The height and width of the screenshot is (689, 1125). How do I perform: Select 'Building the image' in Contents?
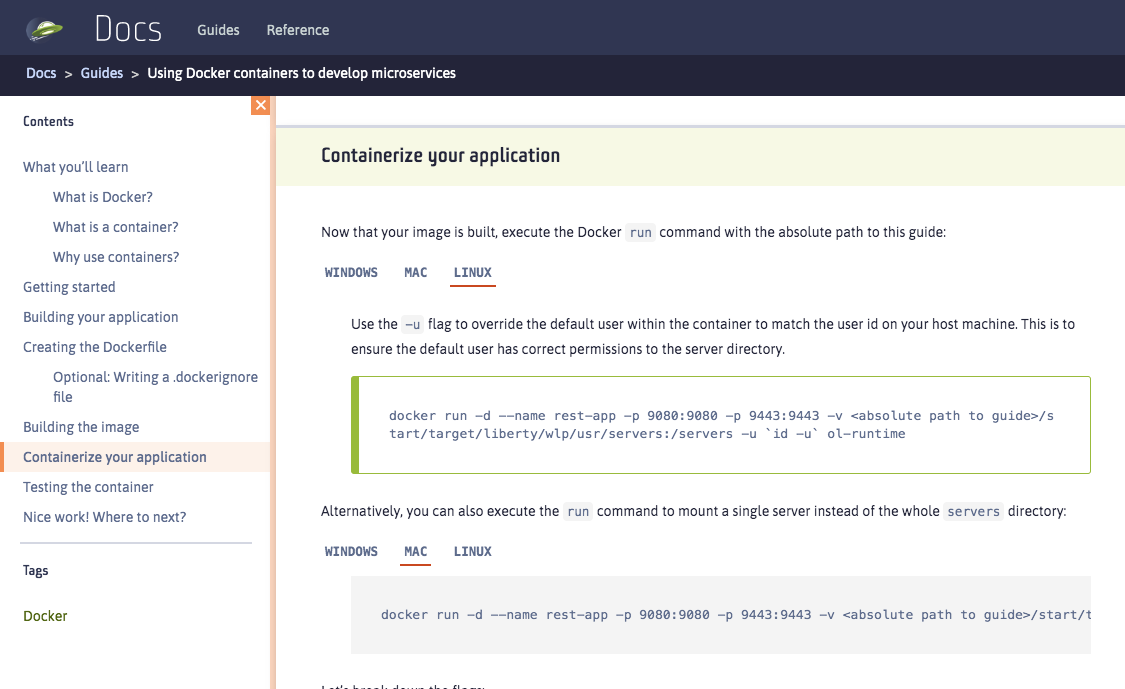[80, 427]
